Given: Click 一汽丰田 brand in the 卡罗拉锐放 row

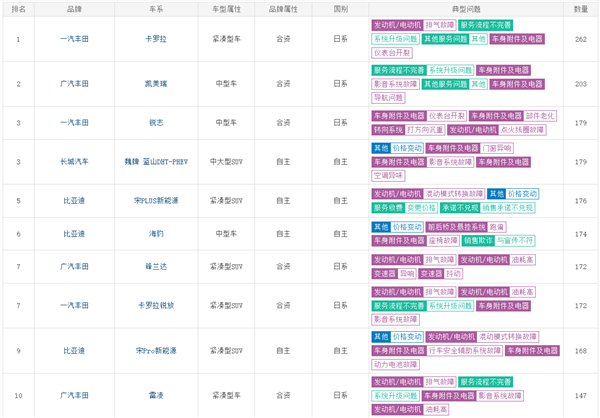Looking at the screenshot, I should point(74,306).
